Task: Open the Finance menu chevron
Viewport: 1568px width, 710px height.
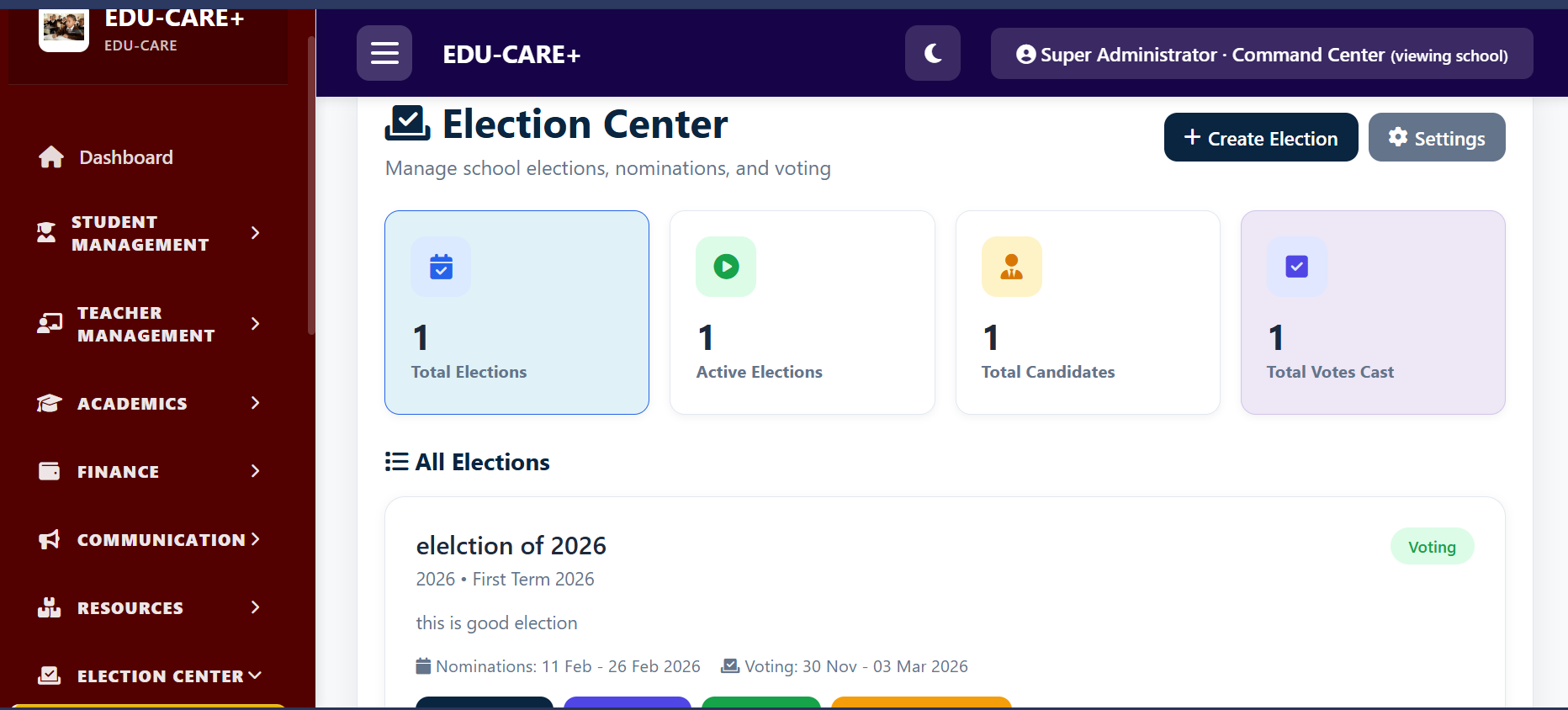Action: (255, 471)
